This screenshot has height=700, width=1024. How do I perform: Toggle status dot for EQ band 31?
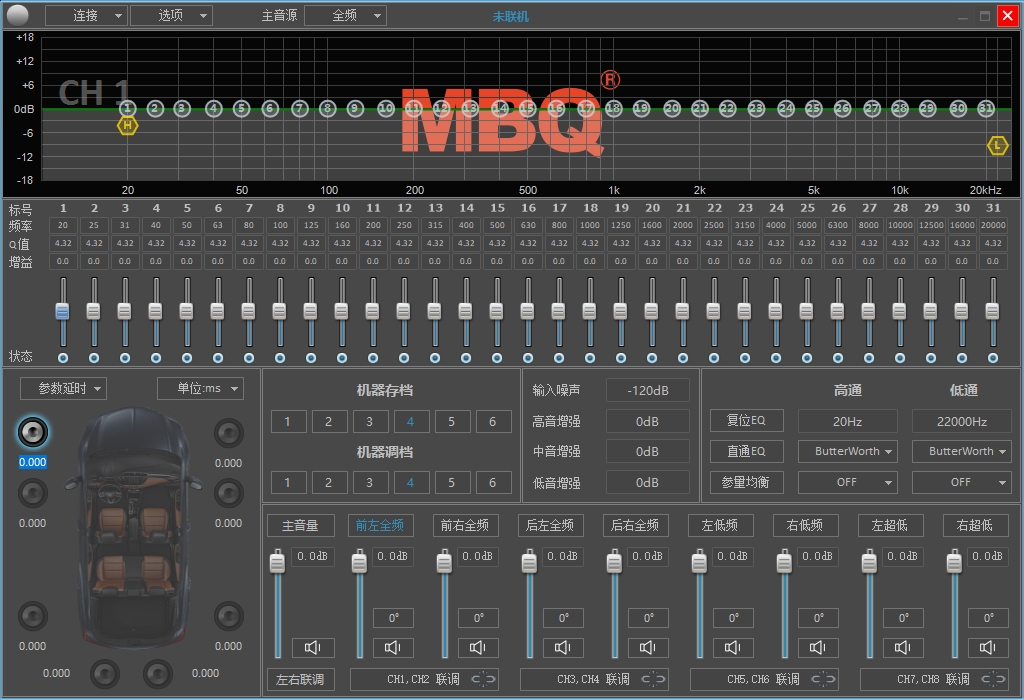pyautogui.click(x=993, y=358)
